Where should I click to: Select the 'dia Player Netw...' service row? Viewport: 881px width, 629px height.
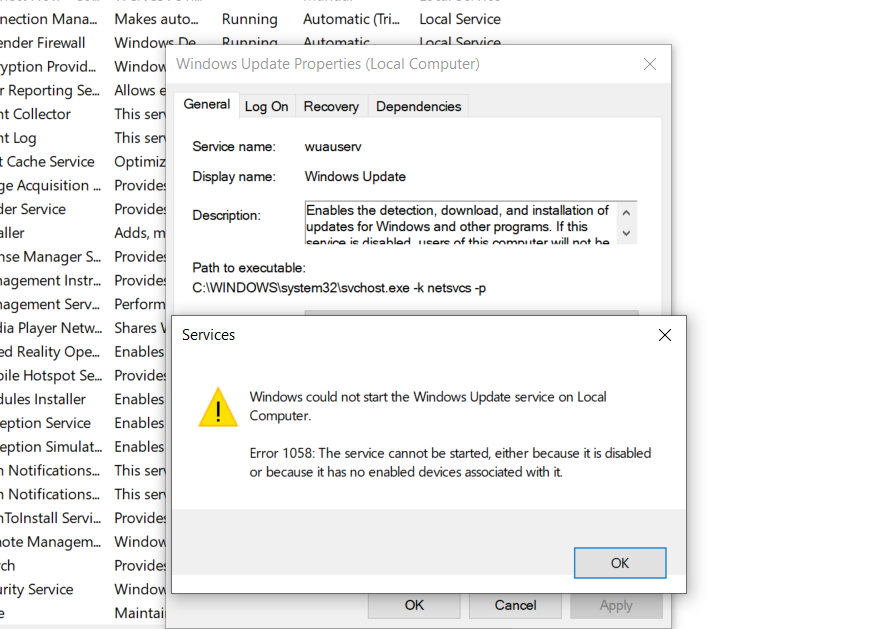[x=83, y=328]
